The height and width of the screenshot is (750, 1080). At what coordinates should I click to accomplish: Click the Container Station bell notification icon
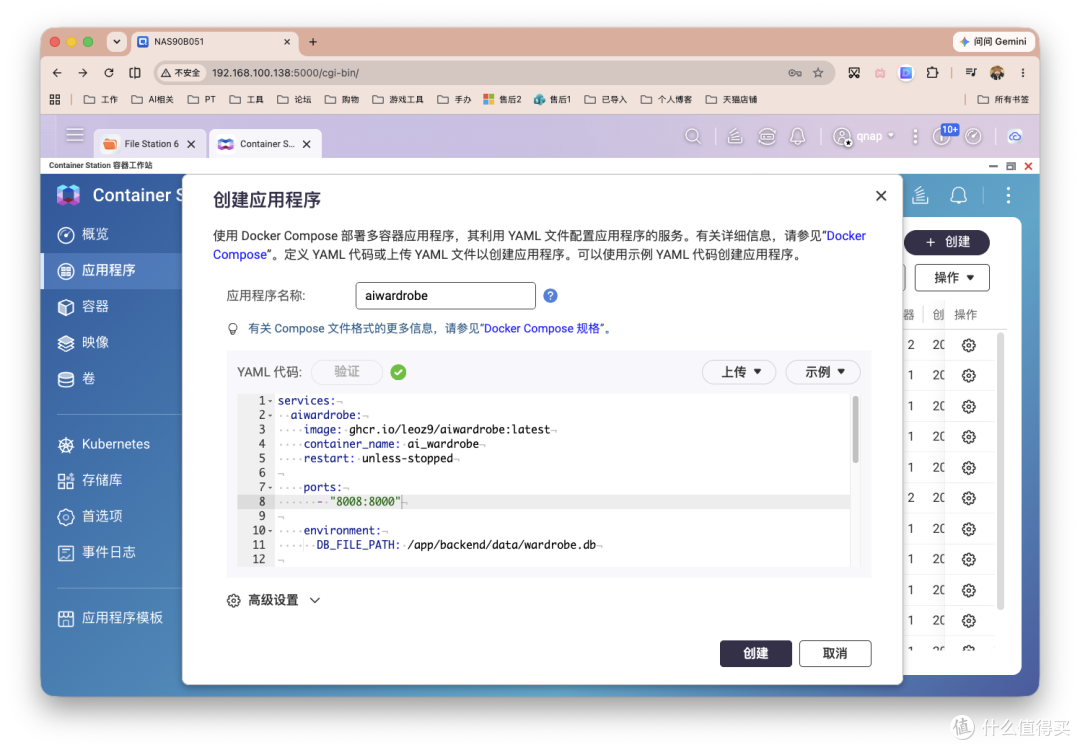pyautogui.click(x=958, y=196)
